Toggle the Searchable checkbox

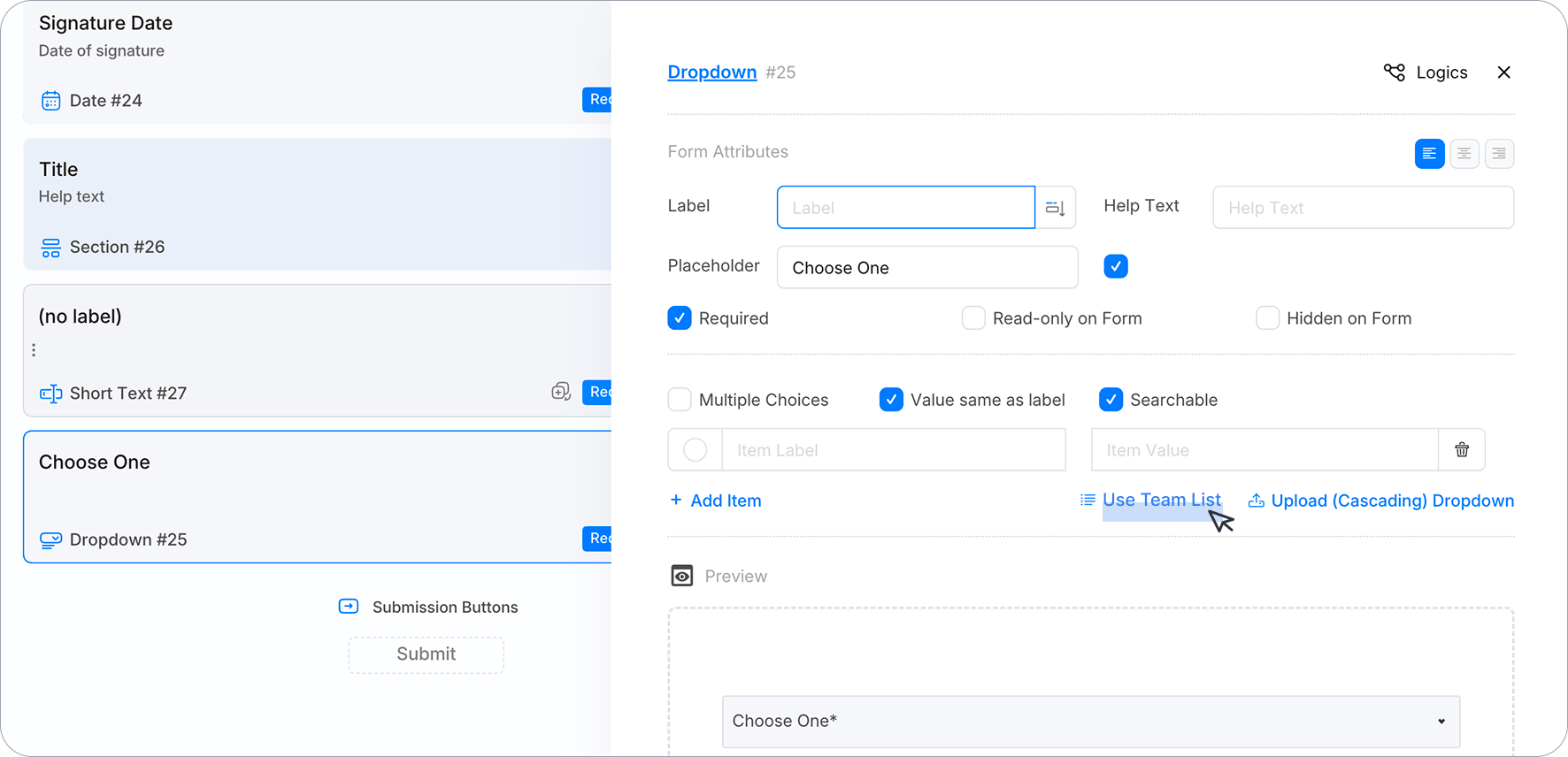1111,400
